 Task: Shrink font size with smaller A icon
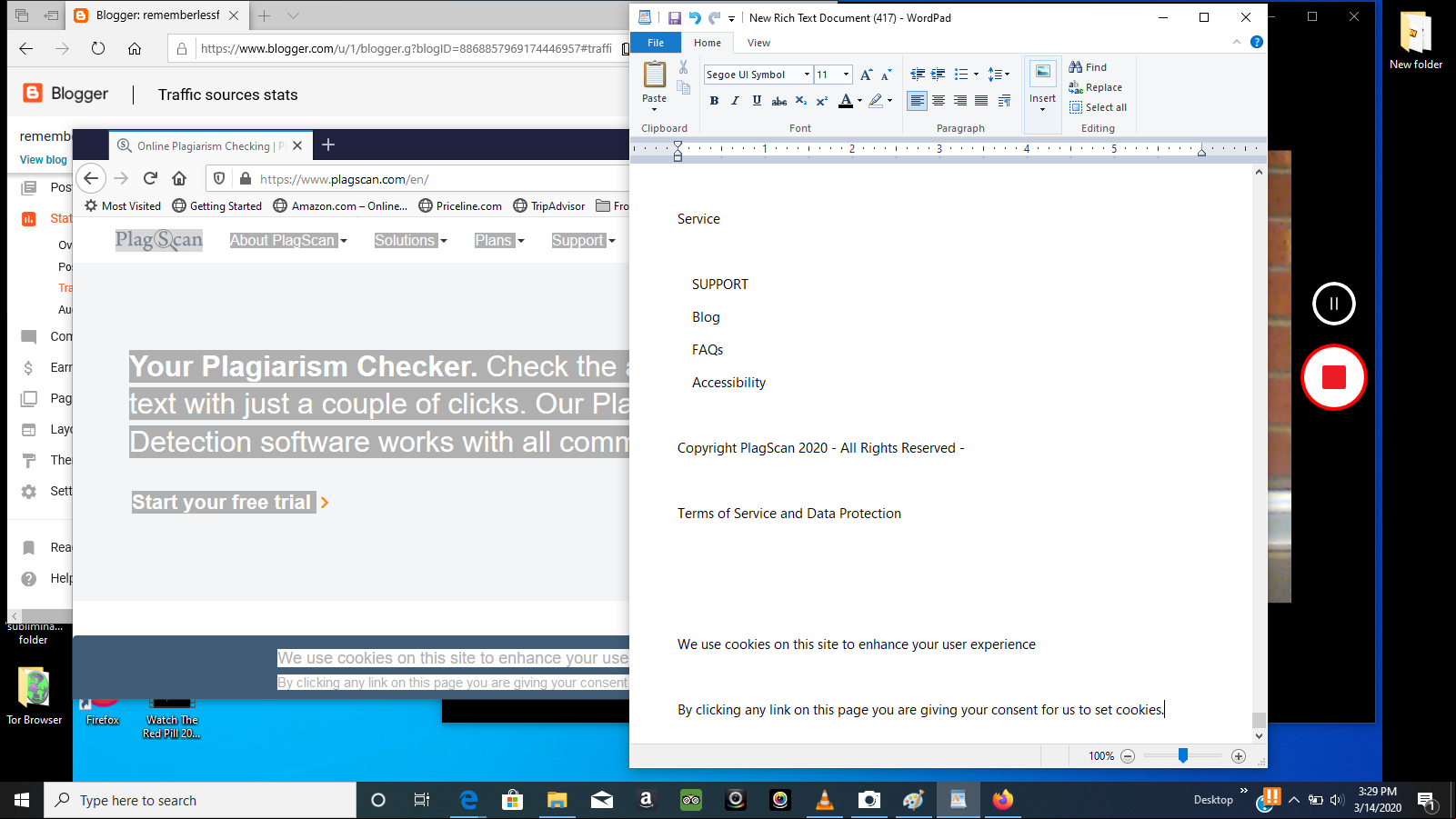click(887, 75)
